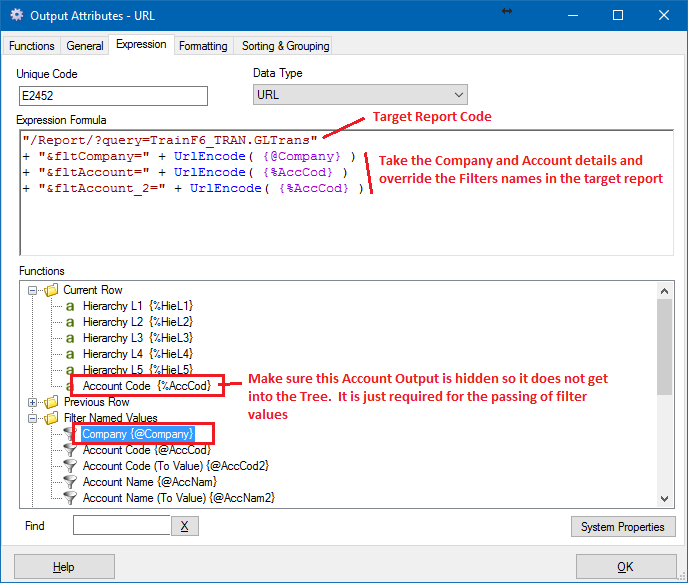Click the Unique Code field E2452
688x583 pixels.
point(113,96)
